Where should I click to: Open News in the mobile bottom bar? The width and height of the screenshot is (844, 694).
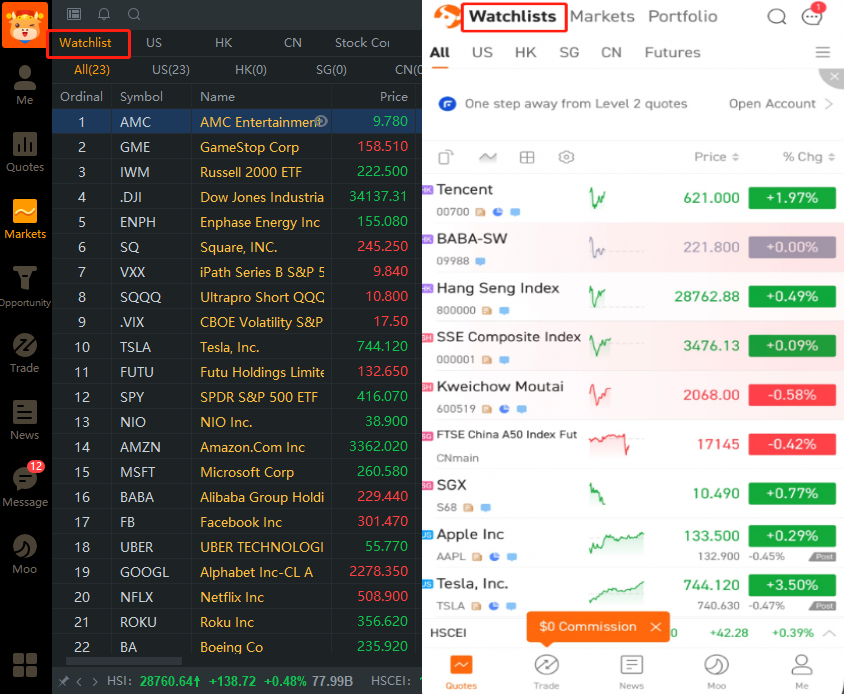tap(631, 671)
